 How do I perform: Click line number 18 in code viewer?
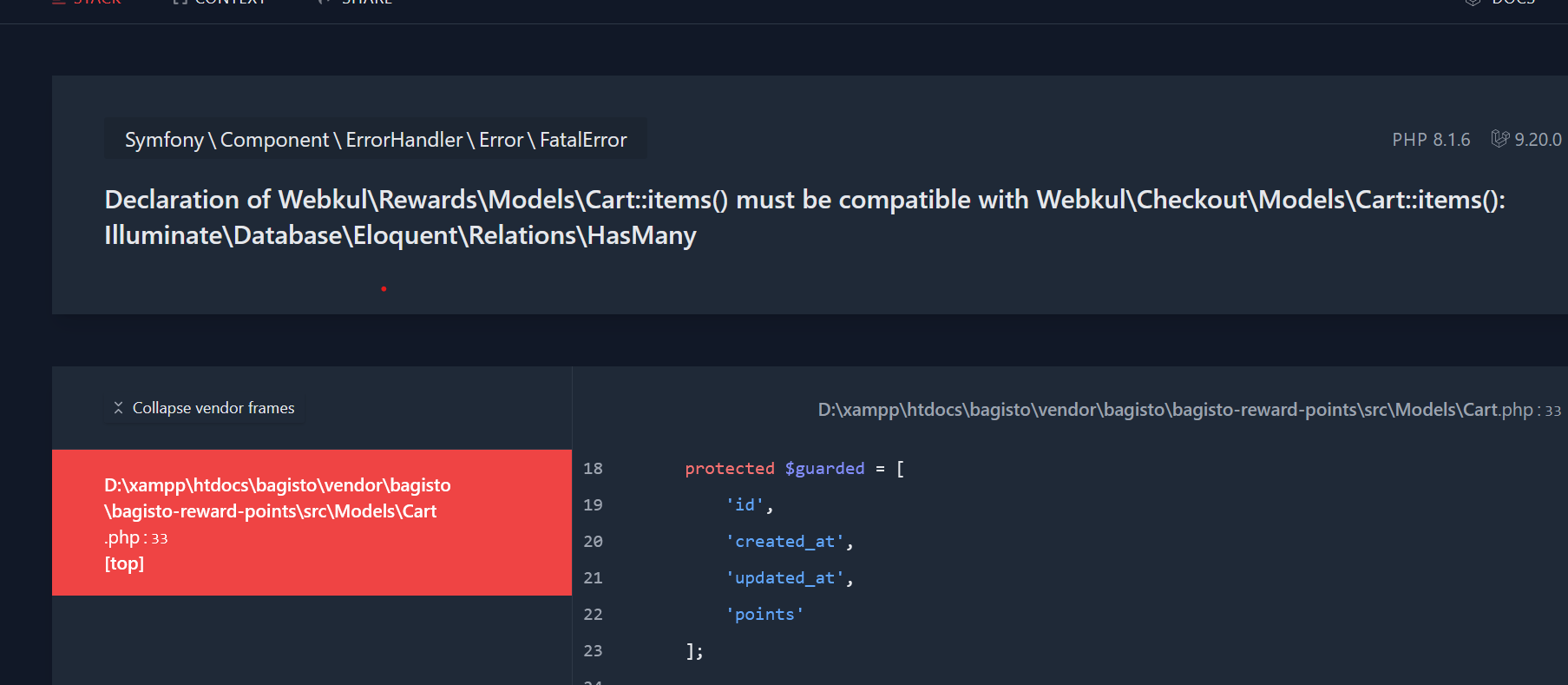coord(593,469)
